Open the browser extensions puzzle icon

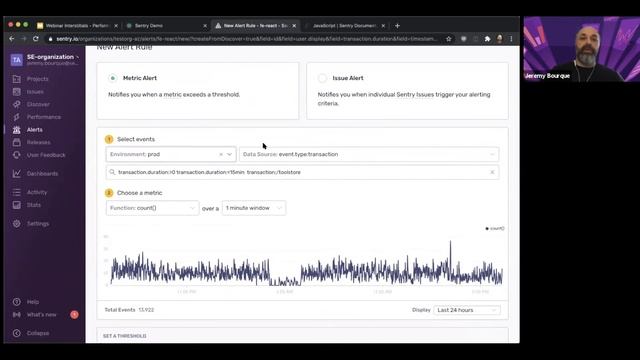[487, 39]
